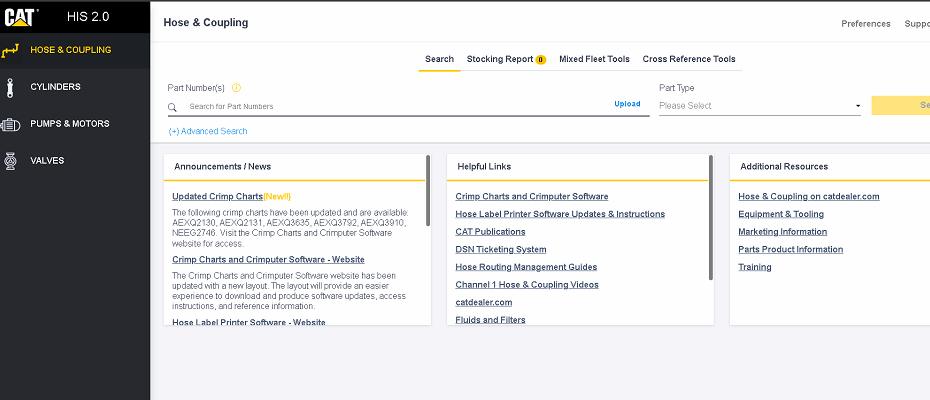Open the Equipment & Tooling resource link
The image size is (930, 400).
pos(780,214)
